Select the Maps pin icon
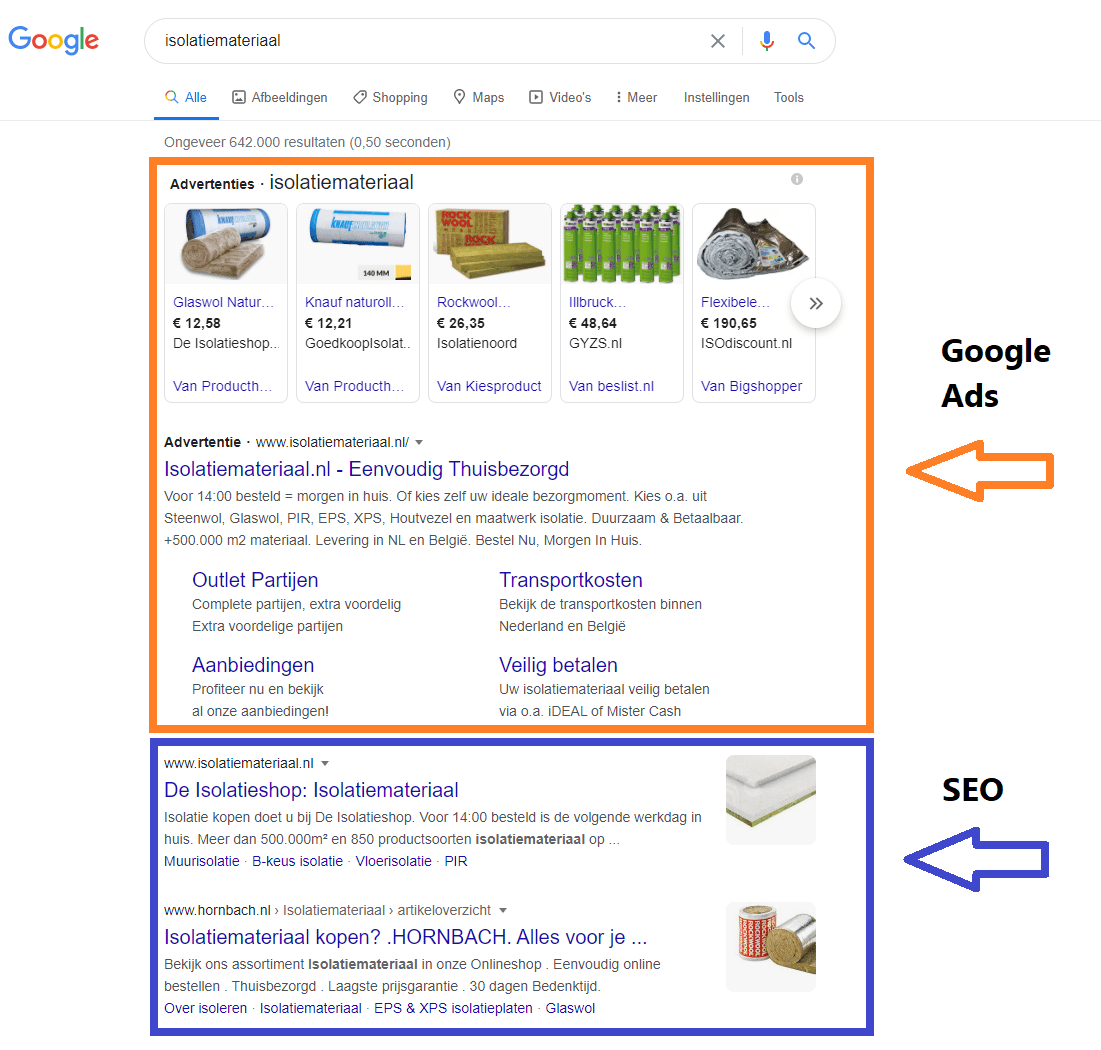1101x1050 pixels. pyautogui.click(x=458, y=97)
